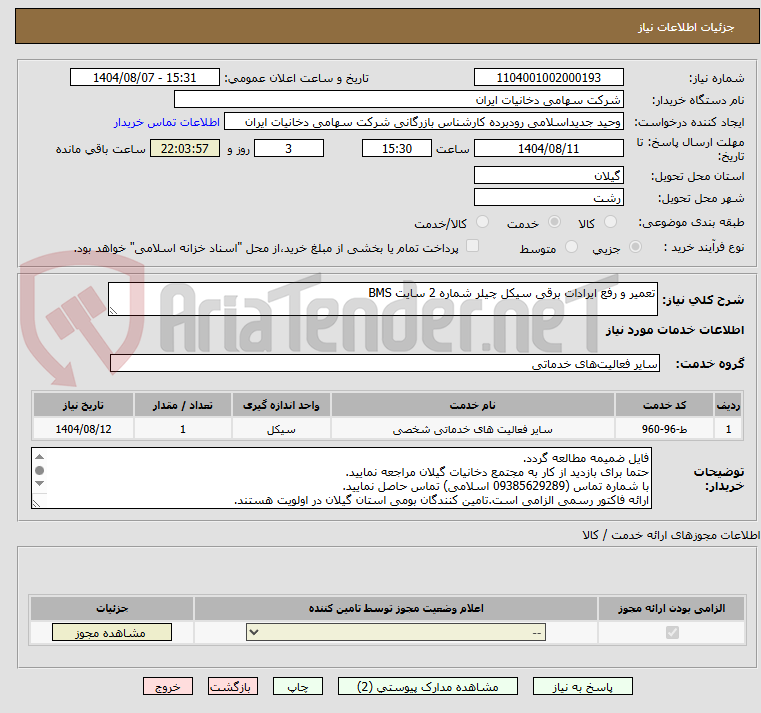Image resolution: width=761 pixels, height=713 pixels.
Task: Click scroll-up arrow in توضیحات خریدار box
Action: [x=40, y=457]
